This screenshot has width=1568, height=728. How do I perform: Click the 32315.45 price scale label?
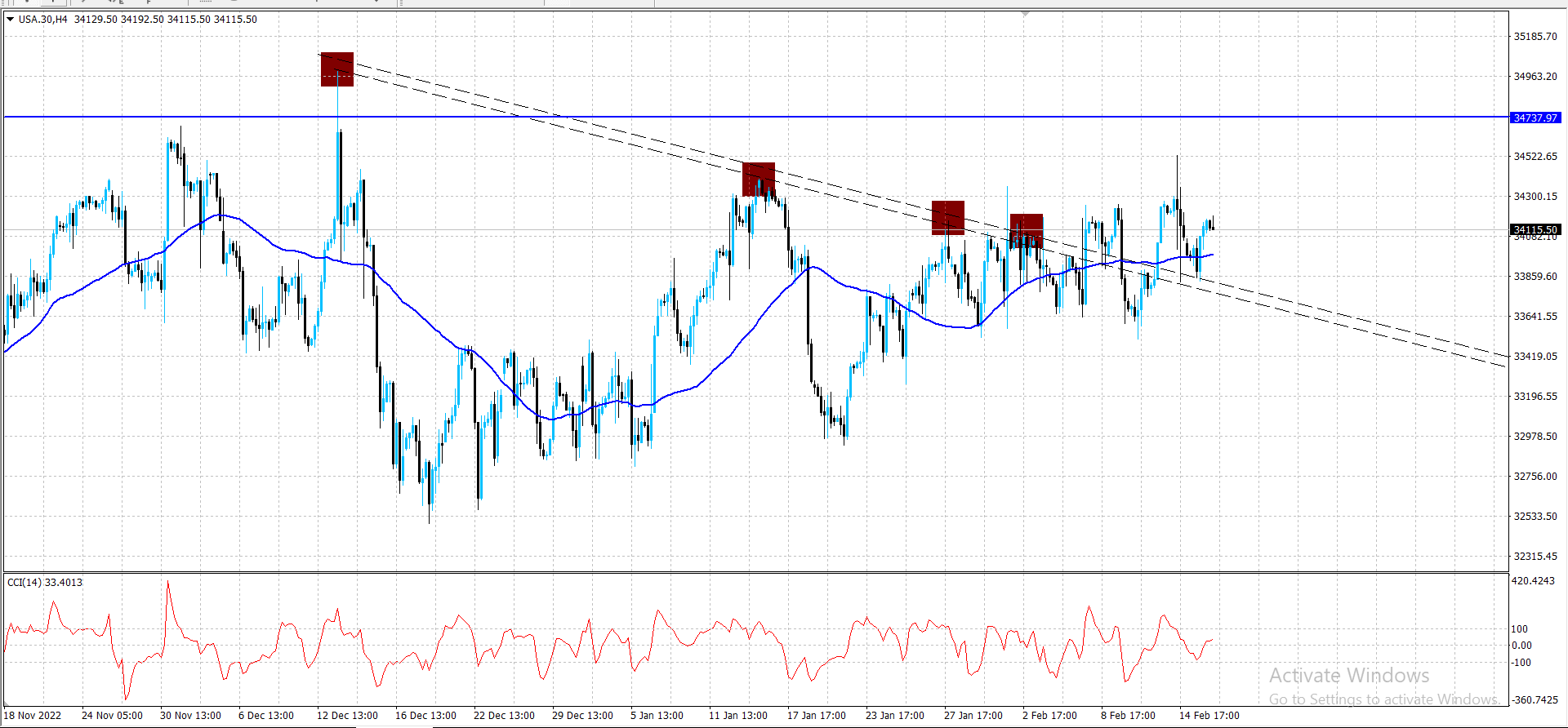coord(1535,556)
